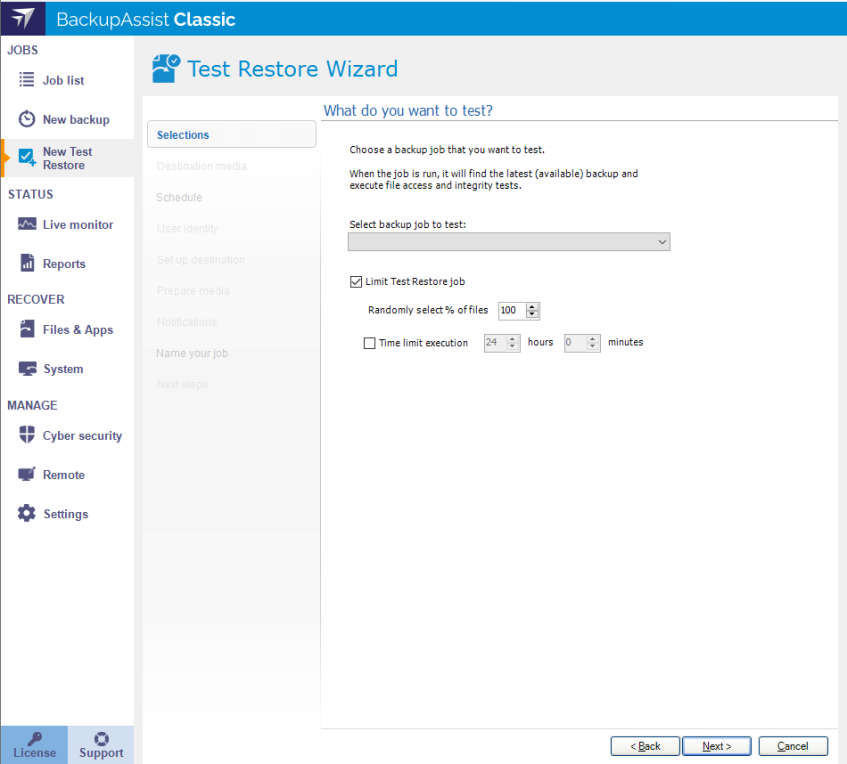Select the Live monitor icon
The image size is (847, 764).
pos(27,225)
